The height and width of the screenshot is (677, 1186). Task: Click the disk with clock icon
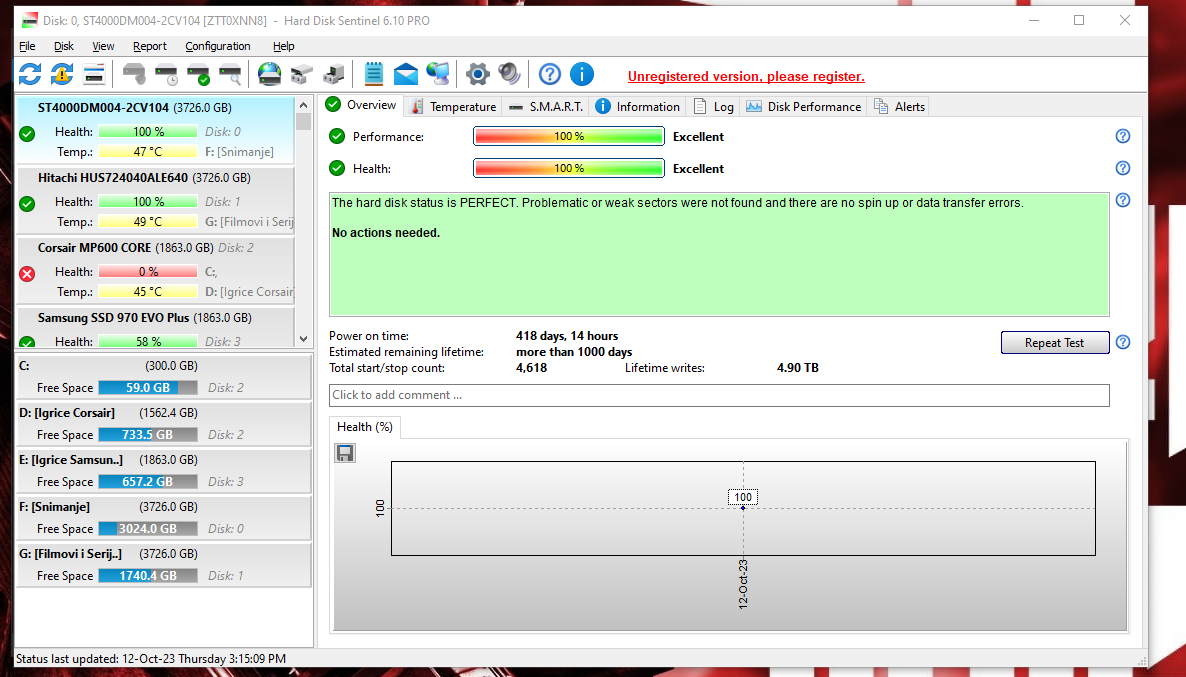pyautogui.click(x=166, y=74)
